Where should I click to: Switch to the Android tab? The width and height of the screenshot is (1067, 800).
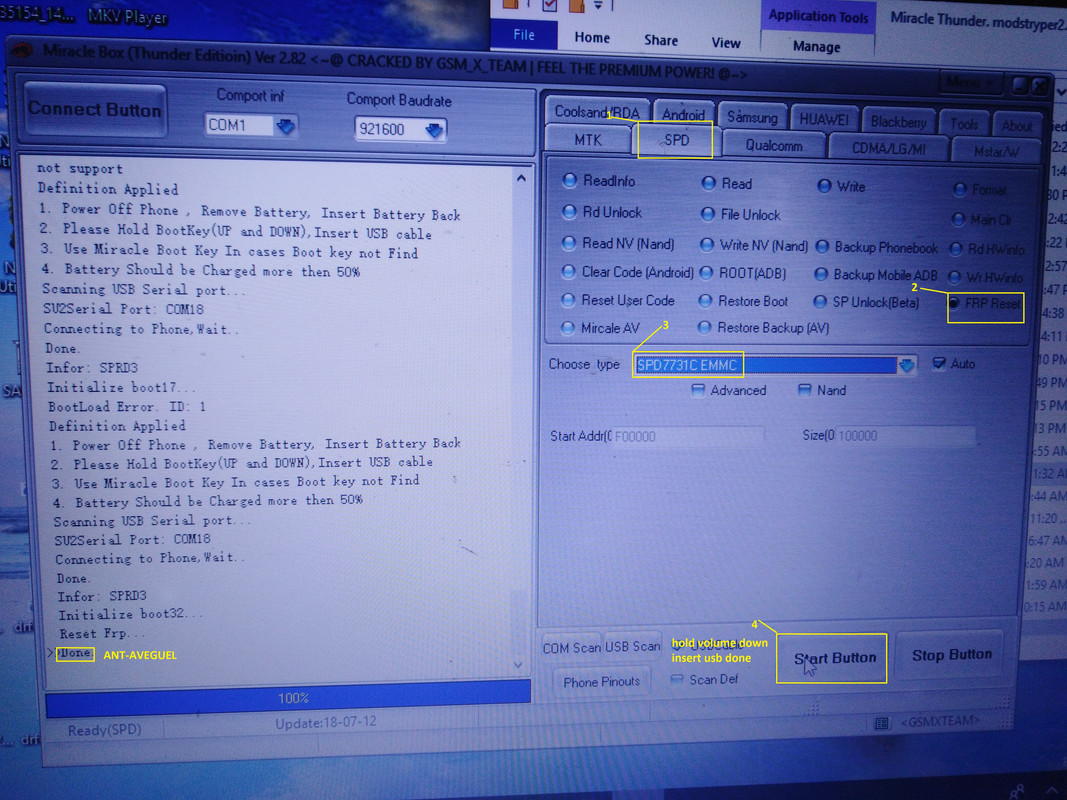click(x=683, y=114)
